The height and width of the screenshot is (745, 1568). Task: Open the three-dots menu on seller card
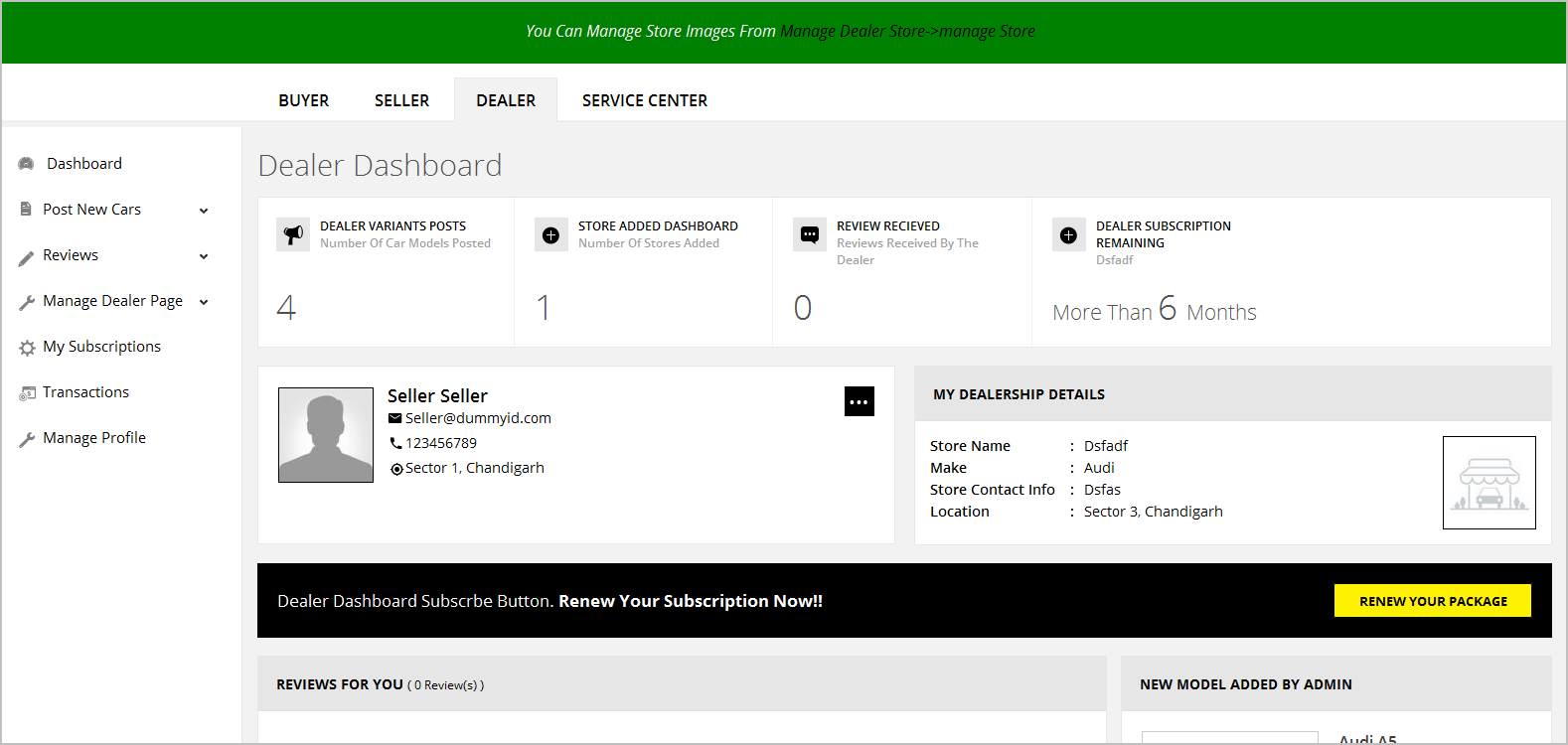860,401
